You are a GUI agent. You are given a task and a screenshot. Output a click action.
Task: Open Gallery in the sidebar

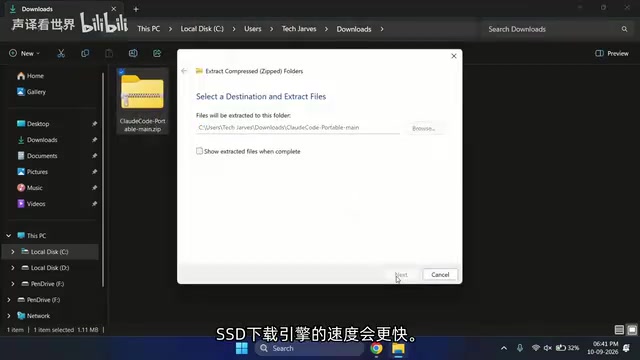pos(31,92)
